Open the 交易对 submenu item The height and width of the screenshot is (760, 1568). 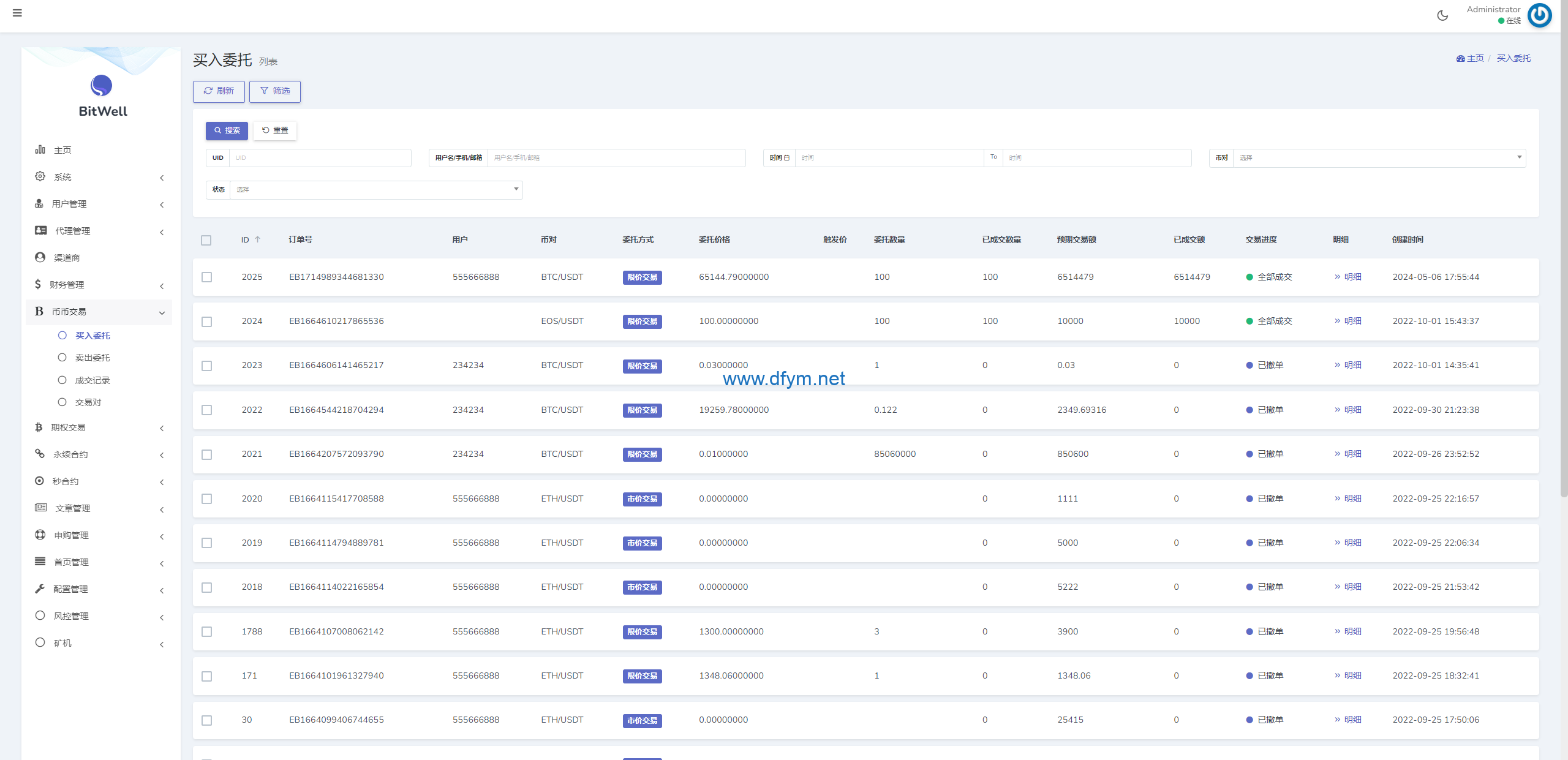88,402
